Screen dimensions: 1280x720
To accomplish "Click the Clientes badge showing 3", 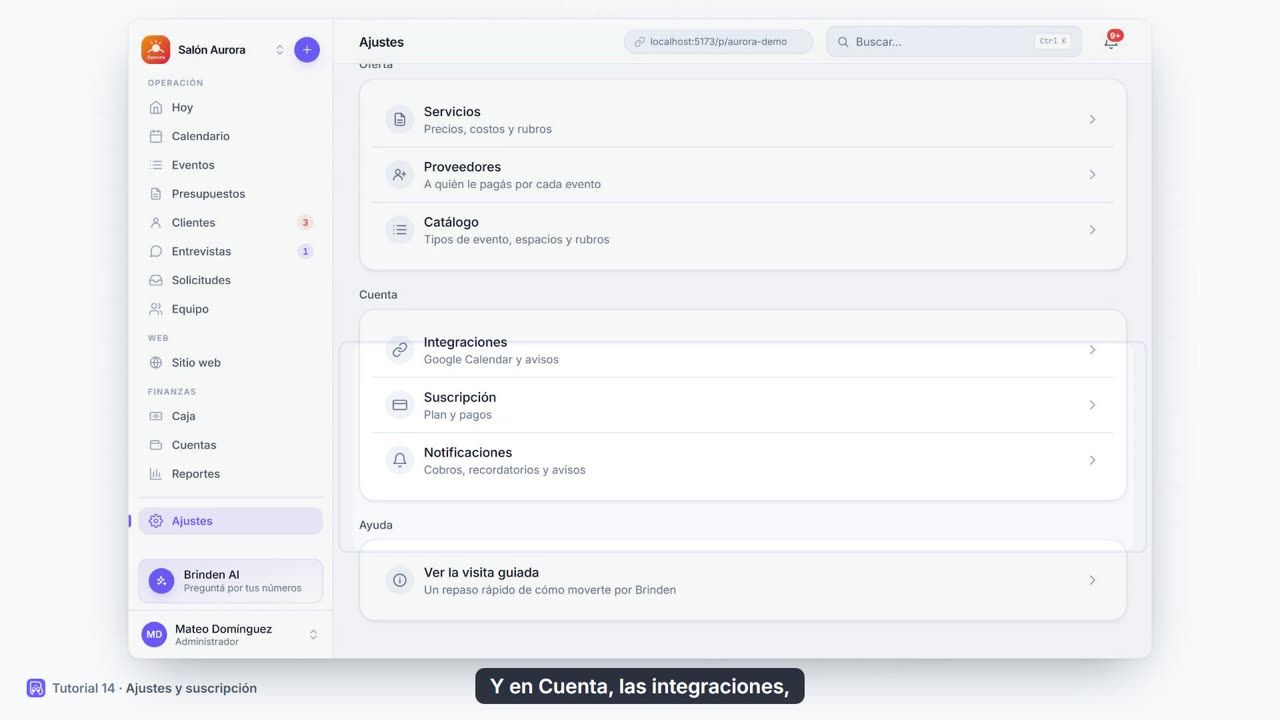I will [x=305, y=223].
